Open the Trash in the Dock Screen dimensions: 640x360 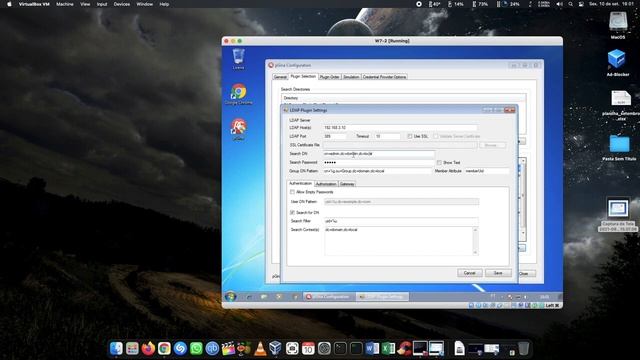(x=523, y=348)
